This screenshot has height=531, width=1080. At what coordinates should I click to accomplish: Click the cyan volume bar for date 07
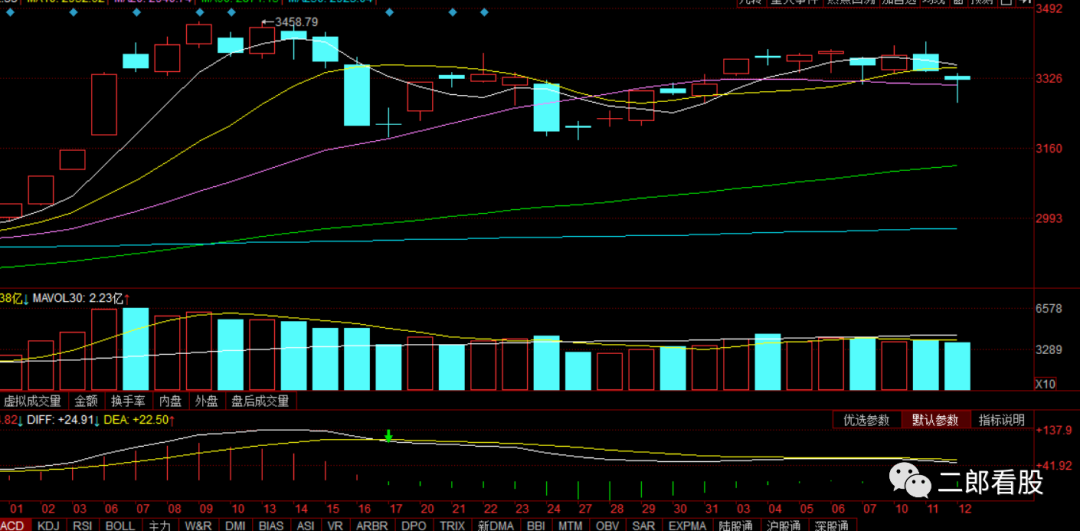pos(136,348)
